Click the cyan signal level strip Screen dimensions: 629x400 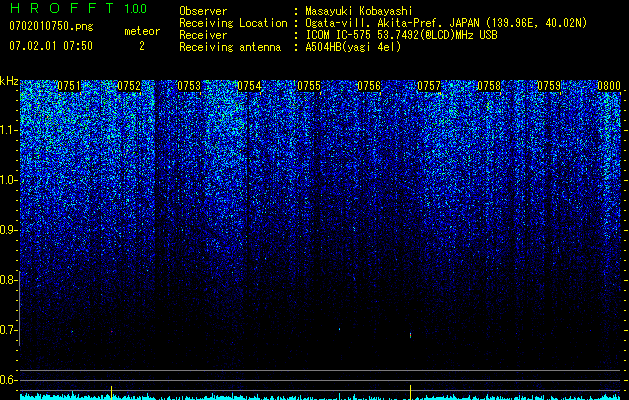[320, 397]
